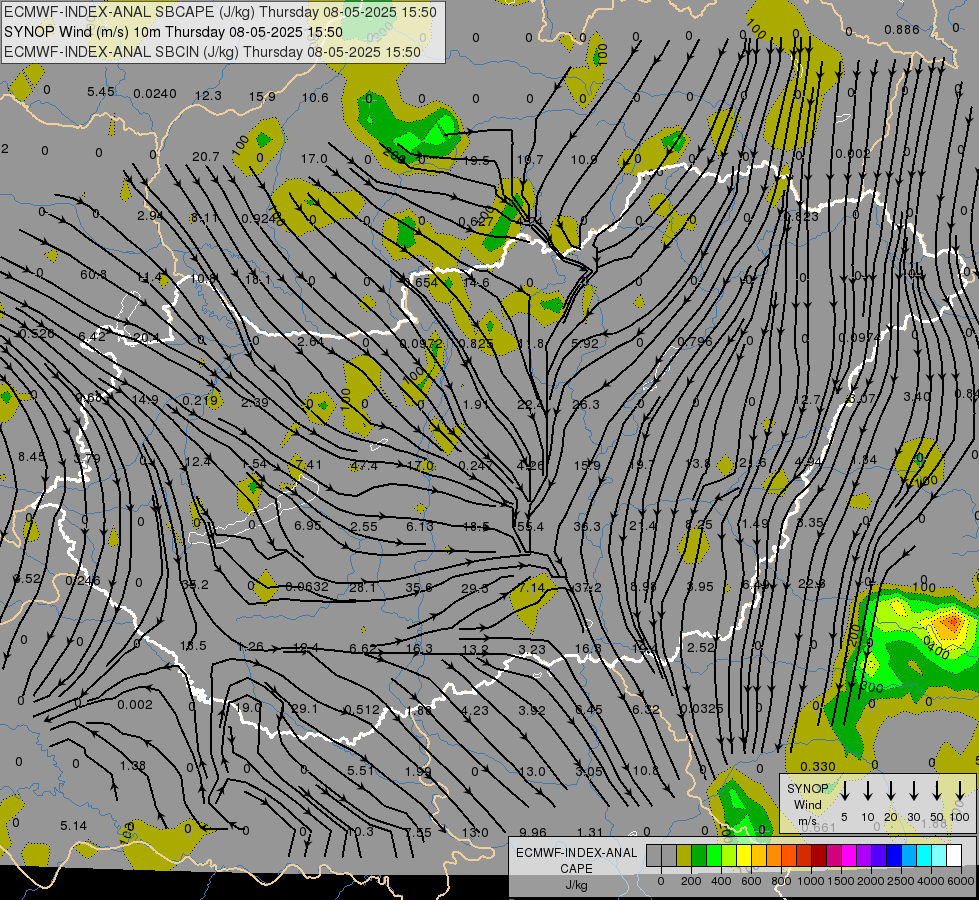
Task: Click the 26.3 value on the map
Action: pyautogui.click(x=586, y=405)
